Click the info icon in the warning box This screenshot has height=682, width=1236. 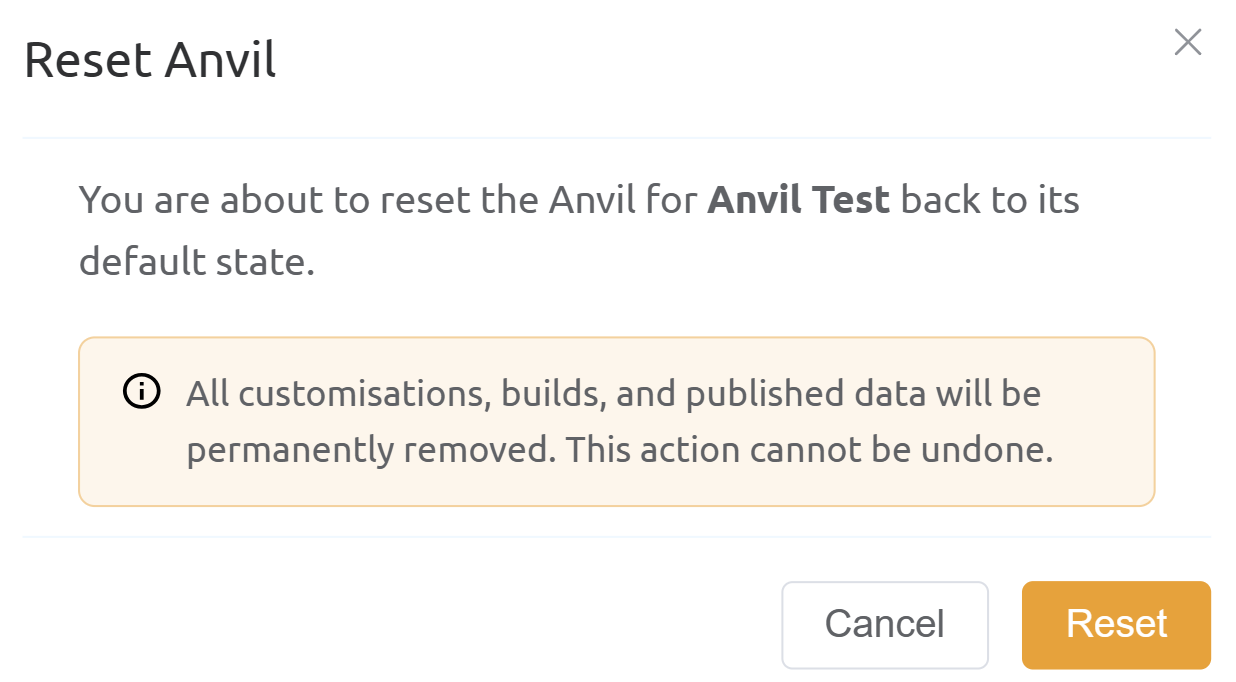pos(142,392)
